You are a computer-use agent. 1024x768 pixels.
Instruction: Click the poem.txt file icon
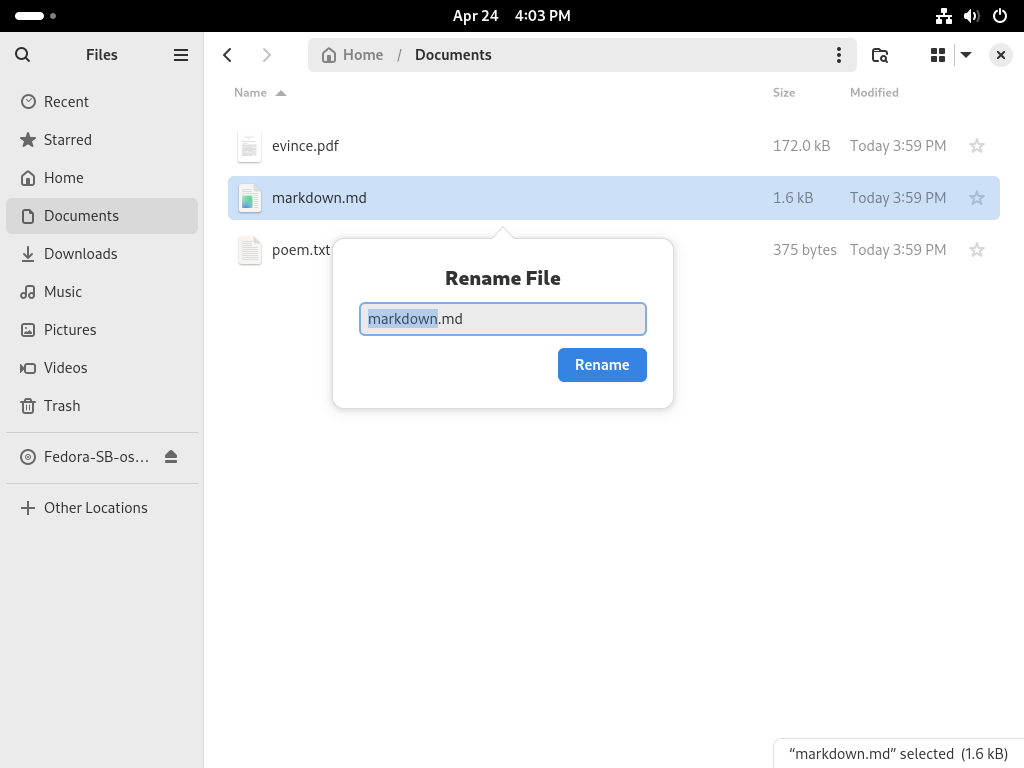point(249,250)
